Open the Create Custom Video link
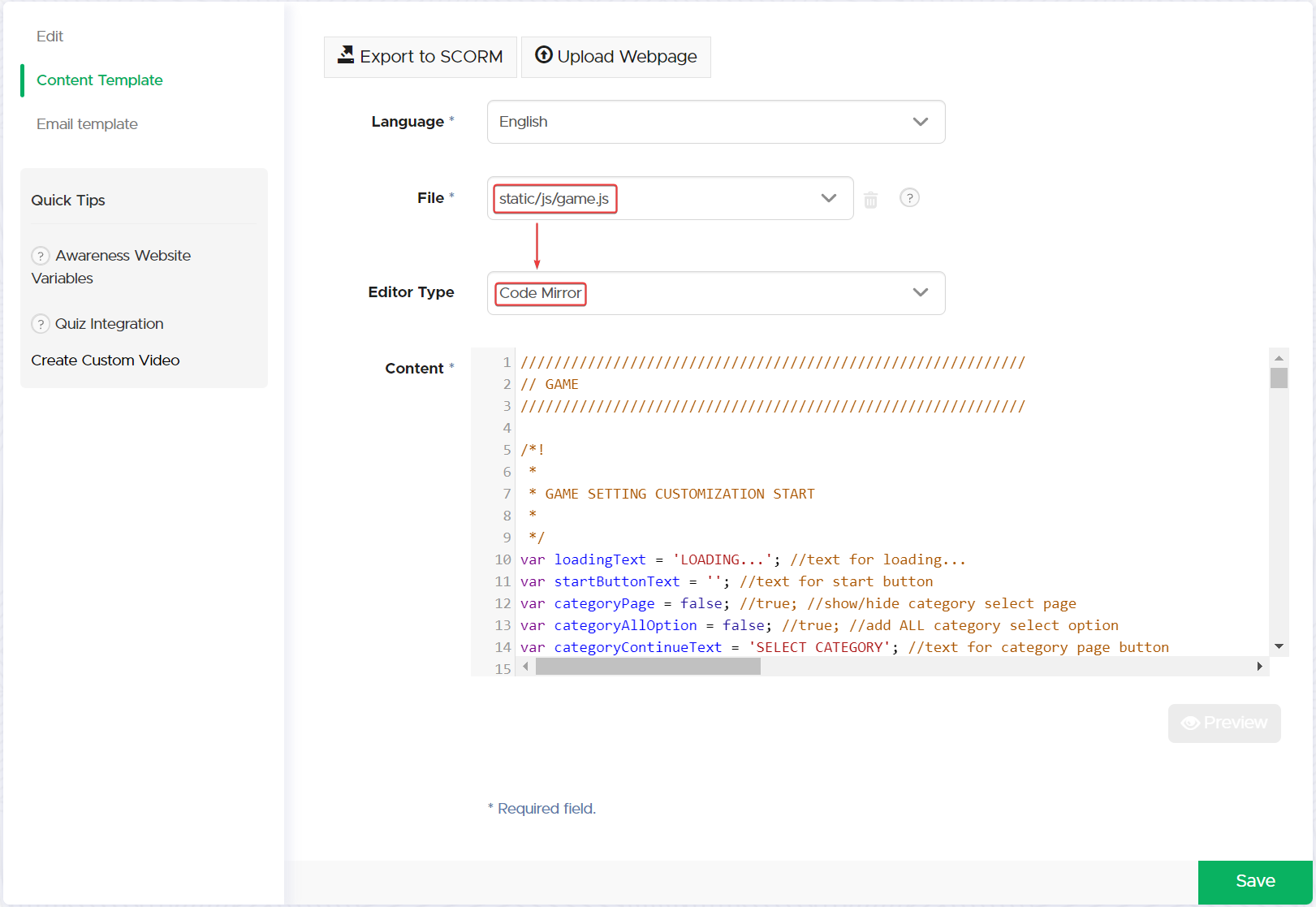 pos(106,361)
